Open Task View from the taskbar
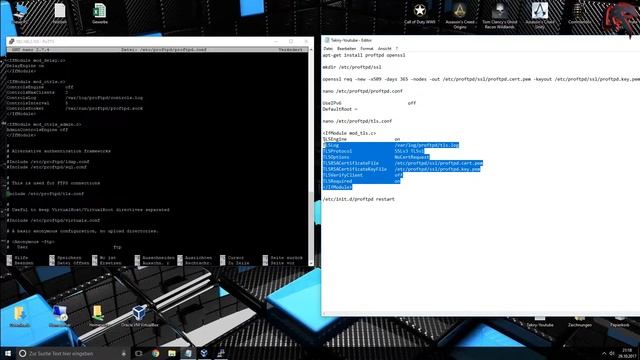Screen dimensions: 640x360 pyautogui.click(x=139, y=353)
